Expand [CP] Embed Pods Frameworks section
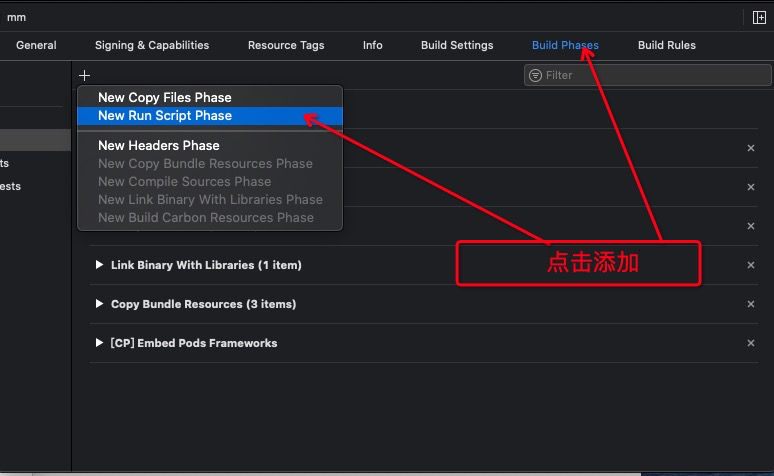The image size is (774, 476). tap(99, 343)
